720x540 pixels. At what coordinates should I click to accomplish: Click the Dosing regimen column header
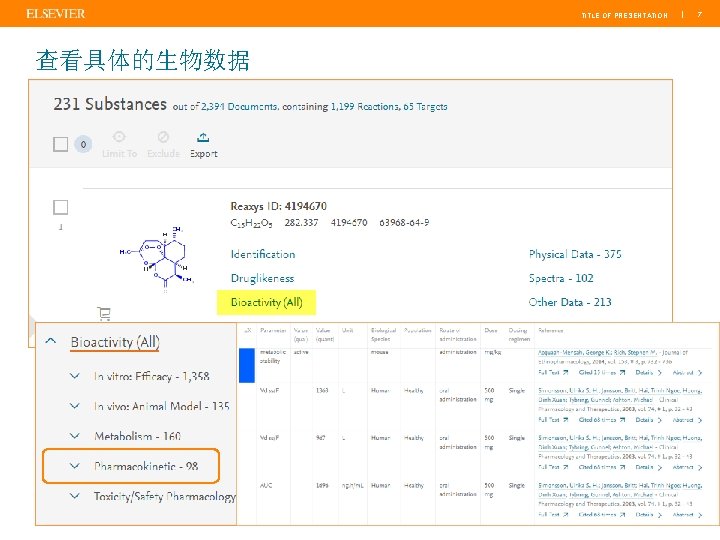(519, 334)
